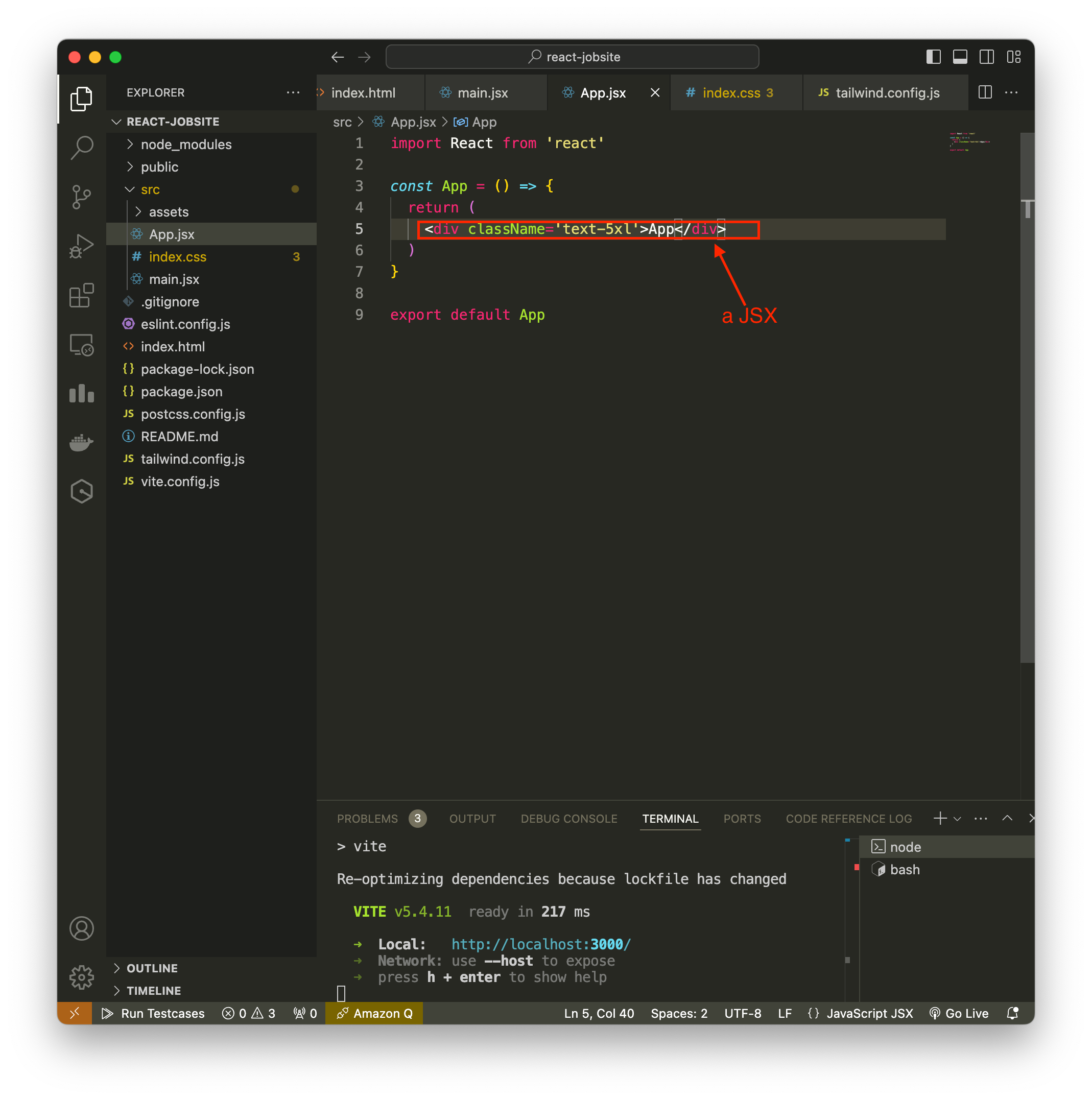This screenshot has height=1100, width=1092.
Task: Click the react-jobsite command center search box
Action: (572, 57)
